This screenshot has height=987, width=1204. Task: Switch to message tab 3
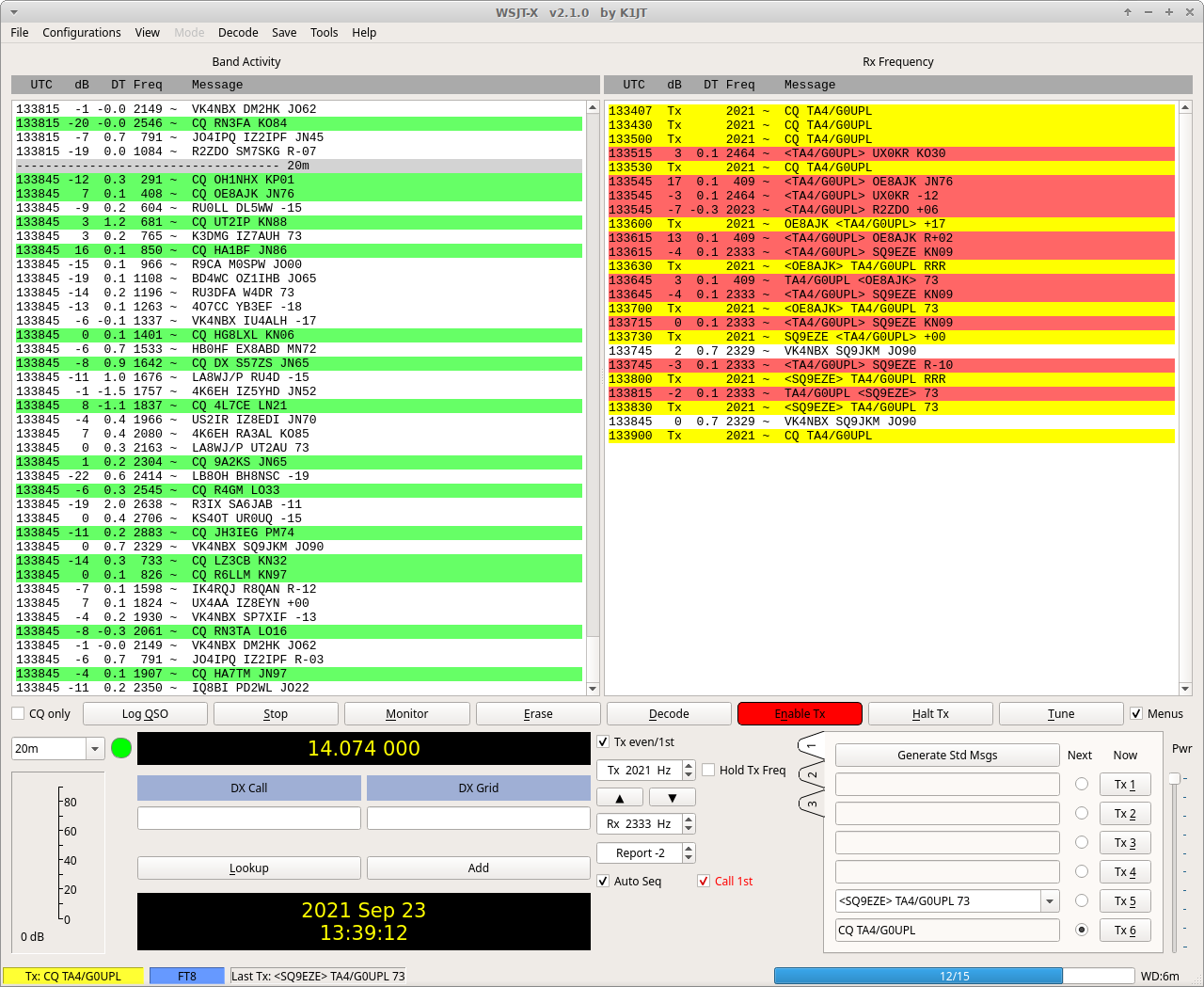pyautogui.click(x=812, y=804)
